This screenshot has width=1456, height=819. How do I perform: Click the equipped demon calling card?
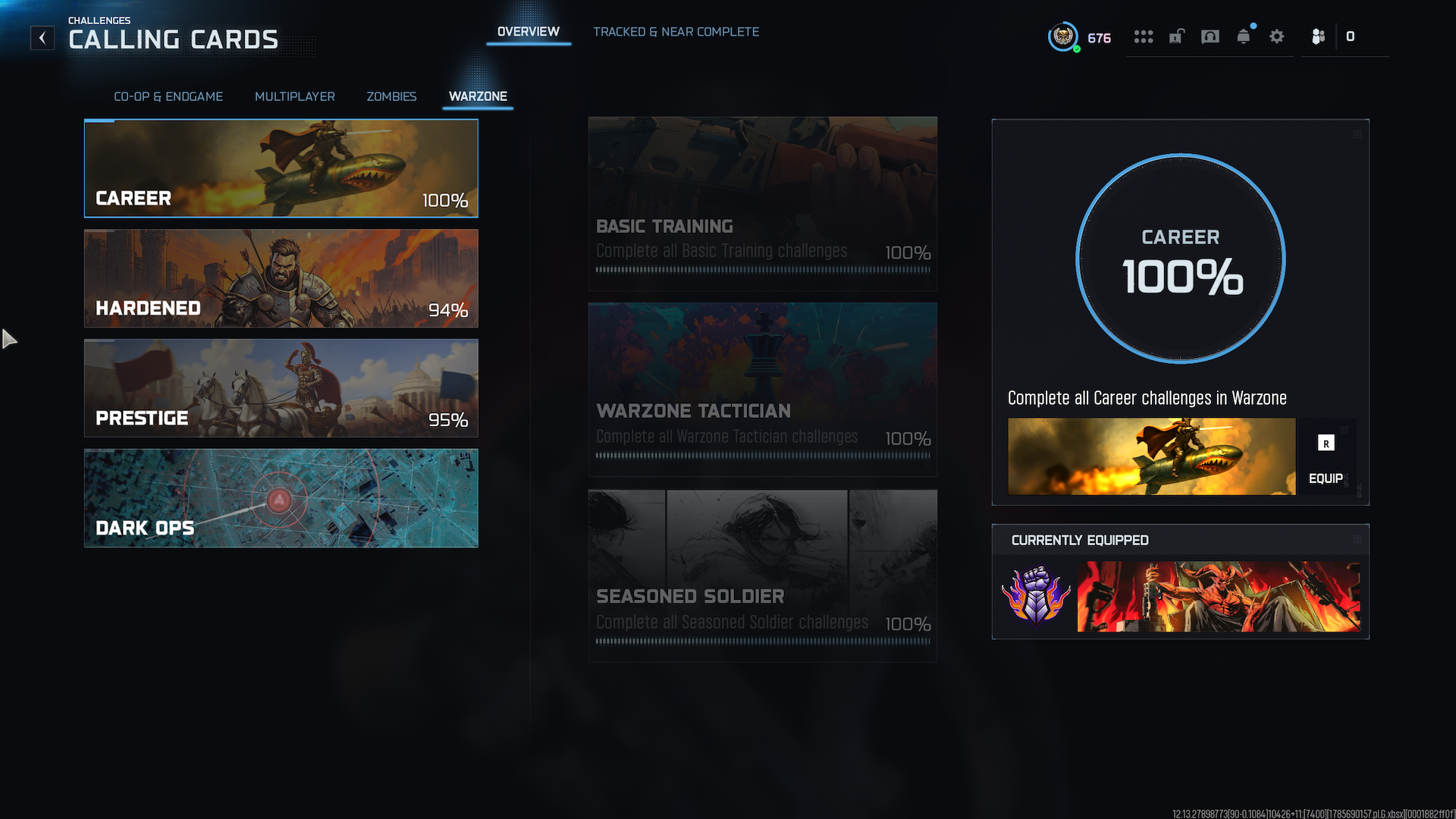tap(1219, 596)
